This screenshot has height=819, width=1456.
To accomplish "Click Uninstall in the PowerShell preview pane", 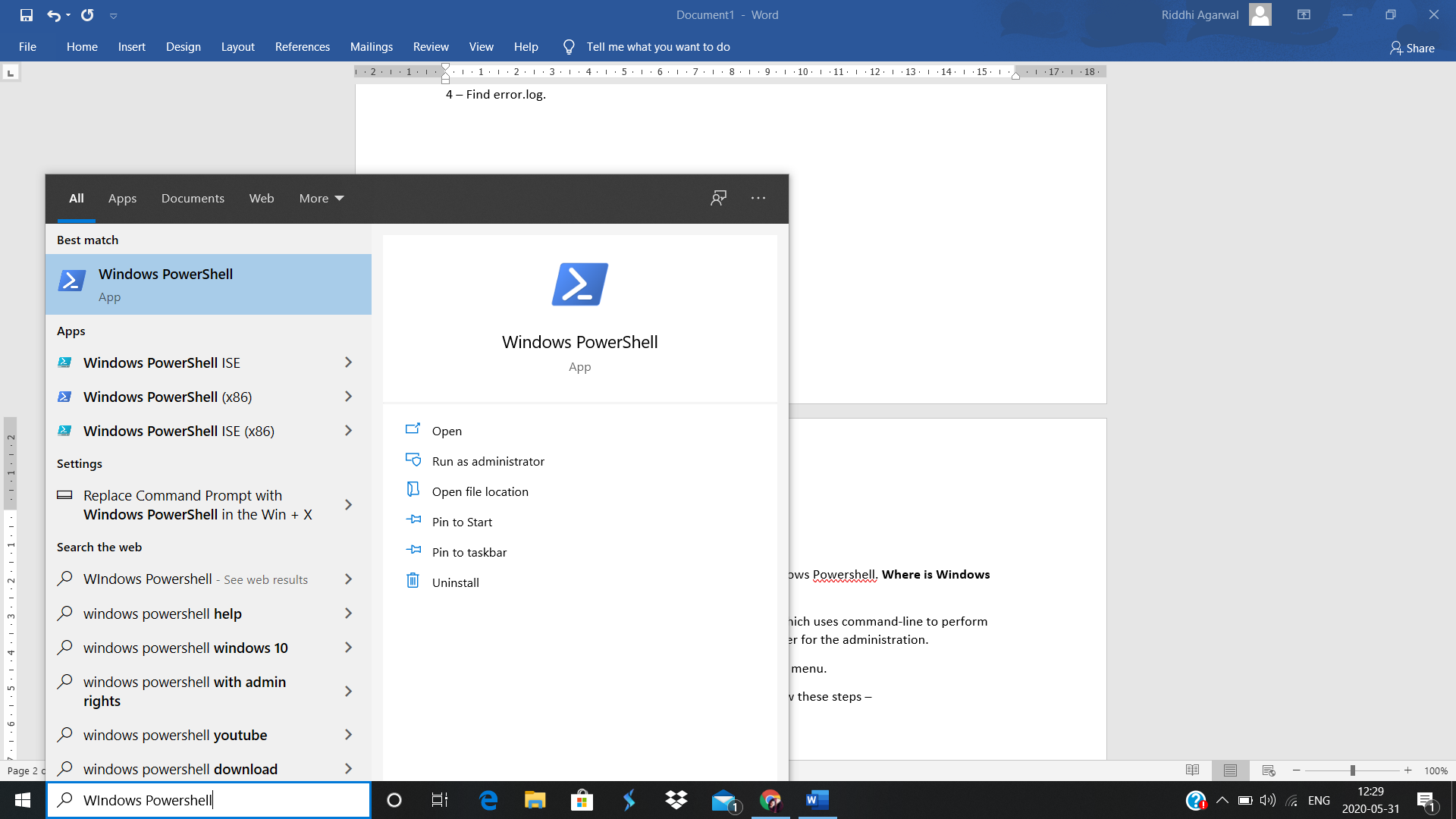I will click(x=455, y=582).
